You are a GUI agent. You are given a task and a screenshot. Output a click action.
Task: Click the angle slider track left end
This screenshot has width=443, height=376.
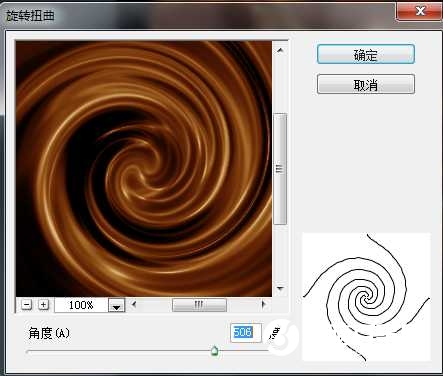(x=29, y=351)
